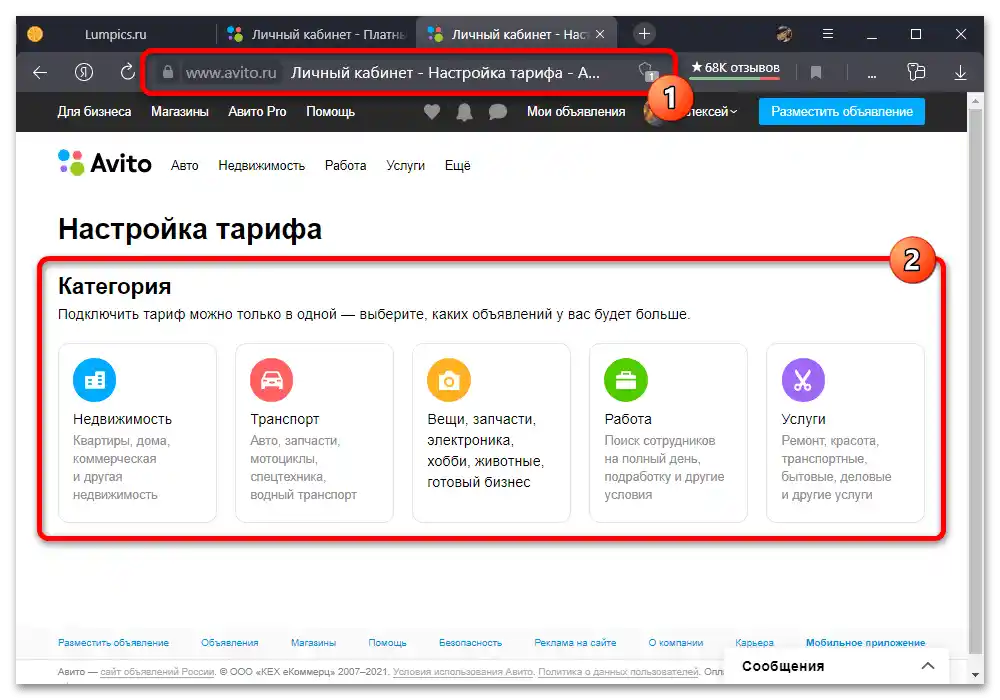This screenshot has width=1000, height=700.
Task: Go back with the browser back arrow
Action: click(40, 73)
